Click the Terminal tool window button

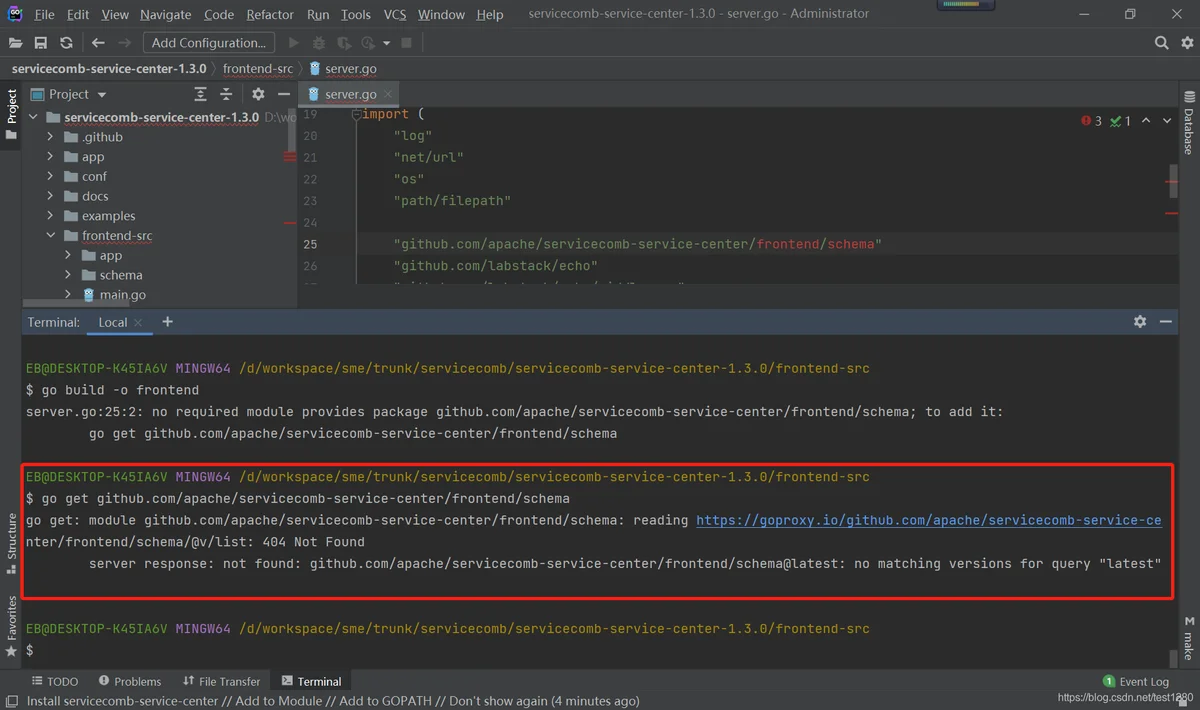tap(311, 681)
